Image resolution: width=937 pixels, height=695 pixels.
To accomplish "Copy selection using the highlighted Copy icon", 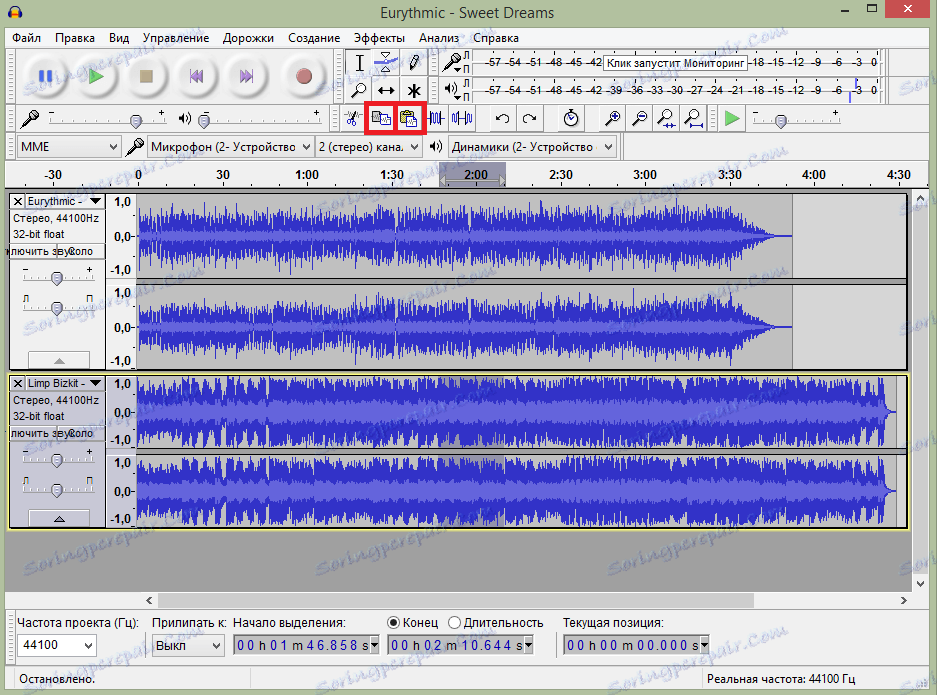I will point(381,118).
